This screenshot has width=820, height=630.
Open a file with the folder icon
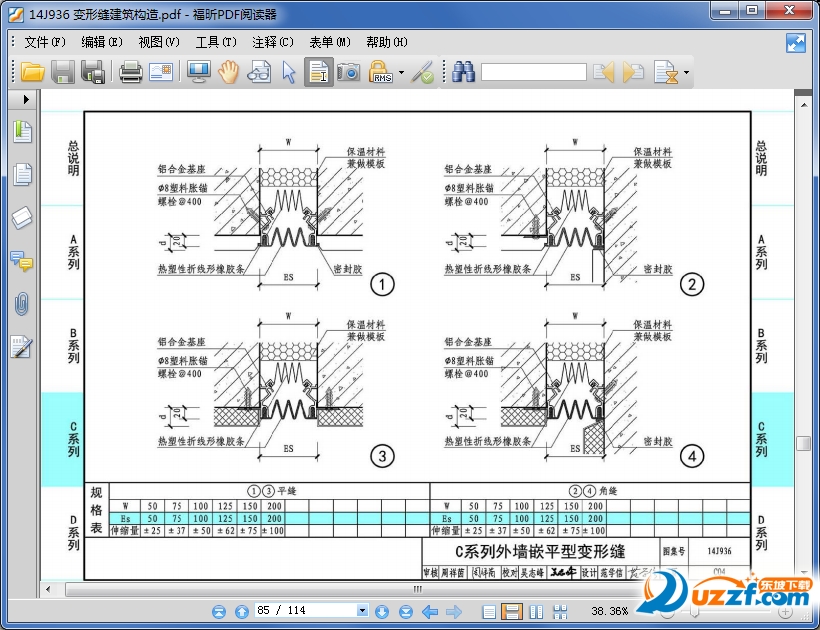pos(32,72)
